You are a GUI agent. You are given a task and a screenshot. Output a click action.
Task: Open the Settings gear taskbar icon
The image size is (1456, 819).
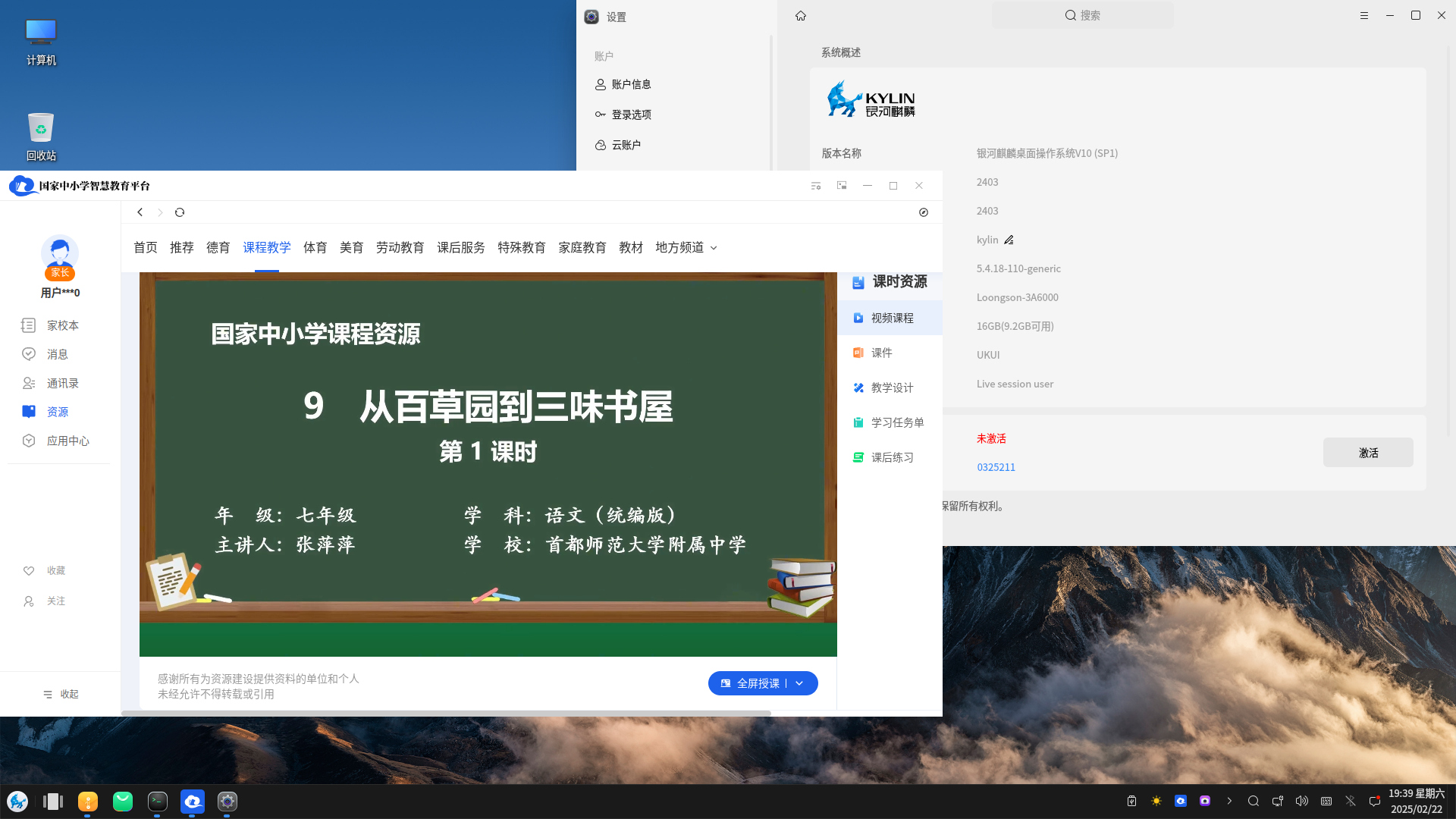tap(227, 802)
